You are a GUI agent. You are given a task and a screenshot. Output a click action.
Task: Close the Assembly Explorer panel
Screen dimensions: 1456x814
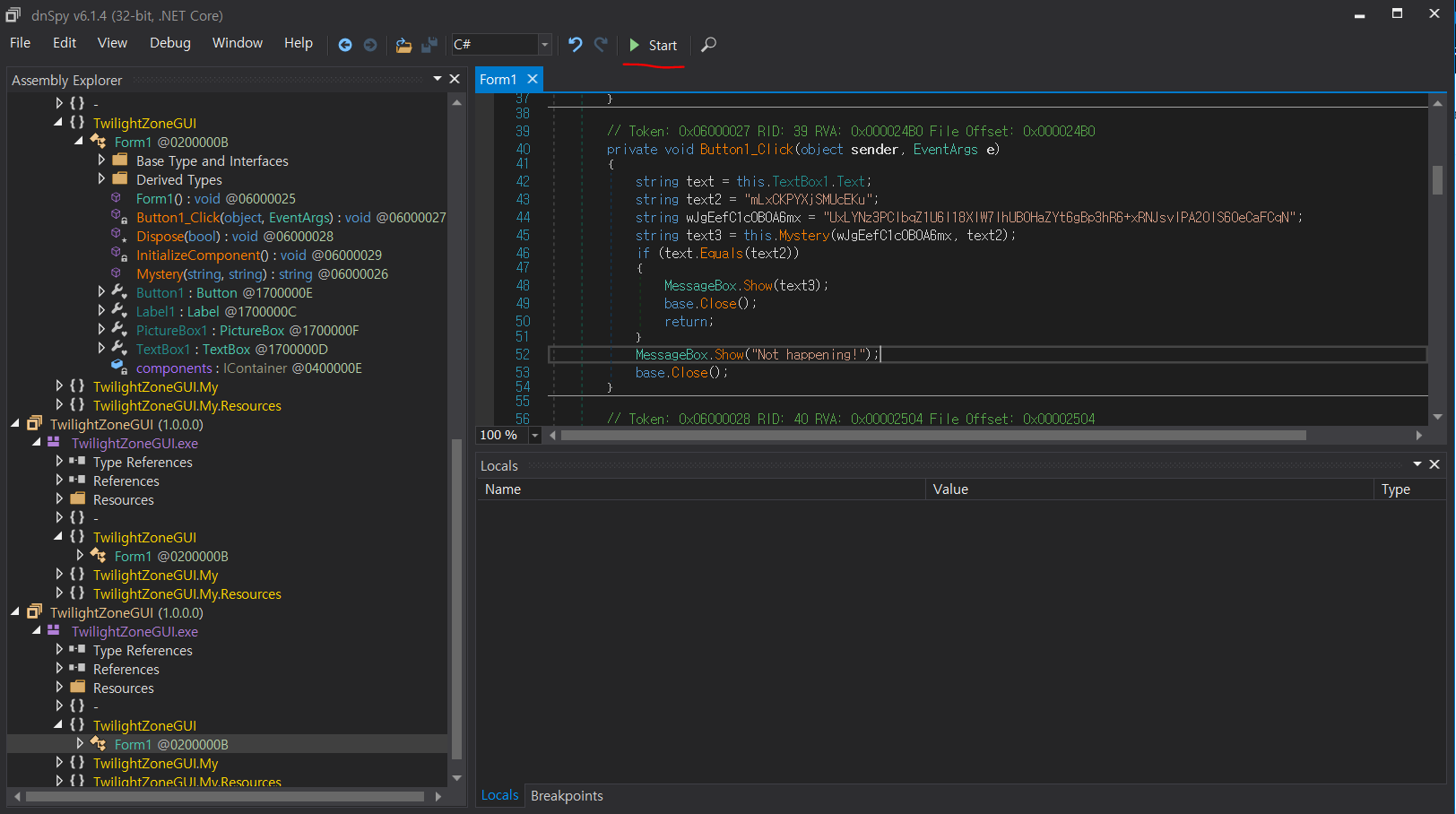click(x=455, y=79)
